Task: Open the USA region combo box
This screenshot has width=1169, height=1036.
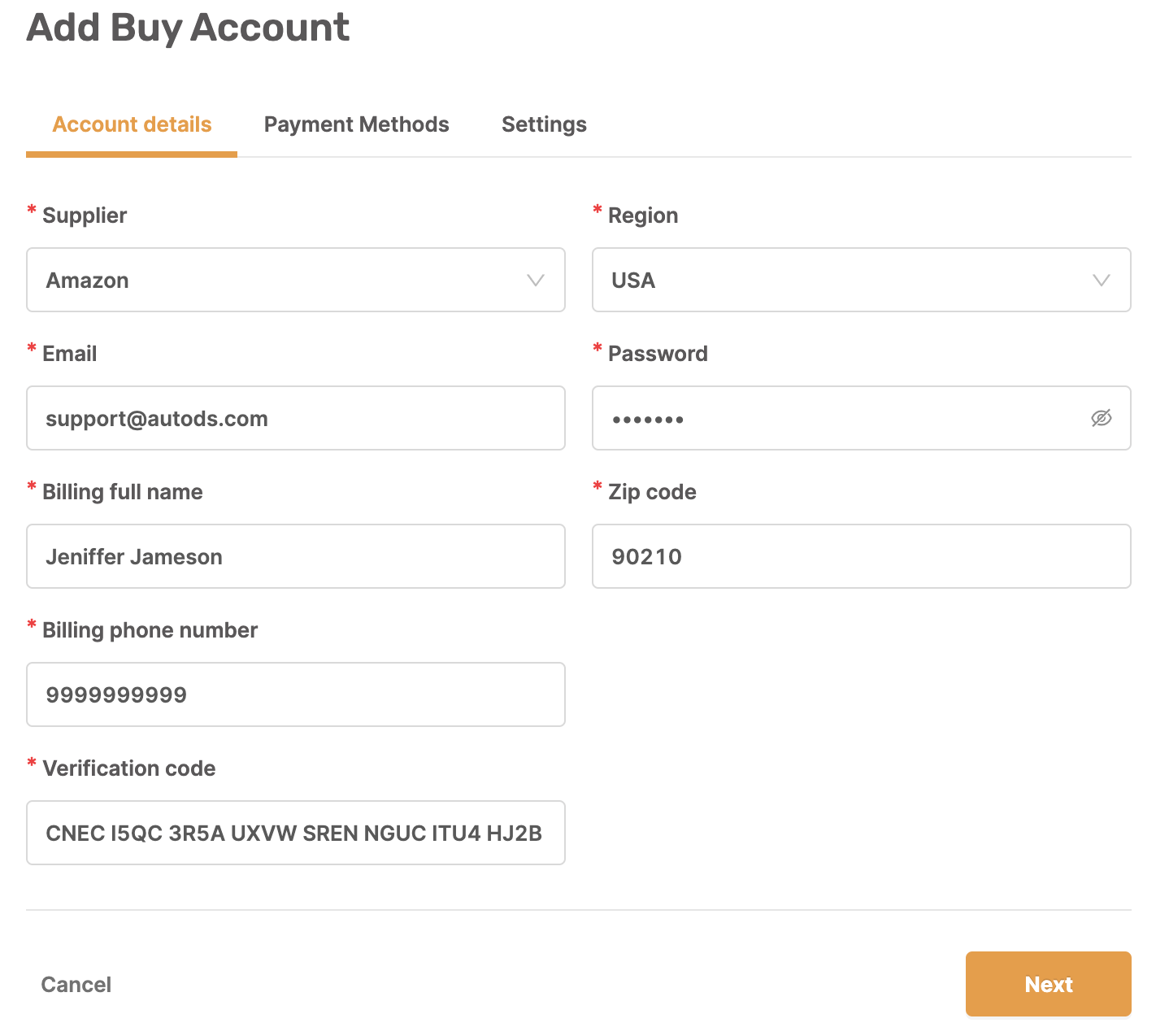Action: point(862,280)
